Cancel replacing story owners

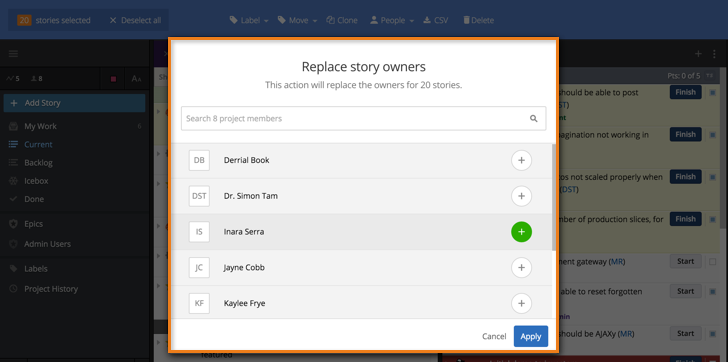click(x=494, y=336)
